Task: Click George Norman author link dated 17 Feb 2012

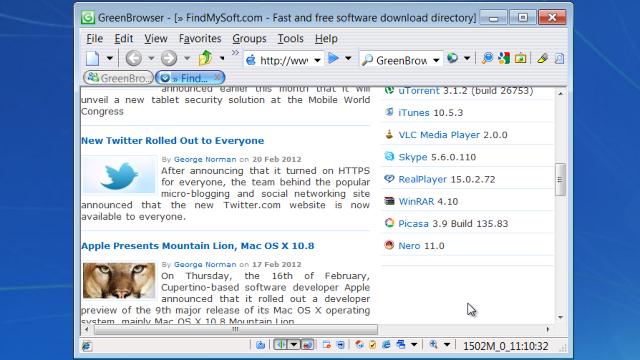Action: (205, 264)
